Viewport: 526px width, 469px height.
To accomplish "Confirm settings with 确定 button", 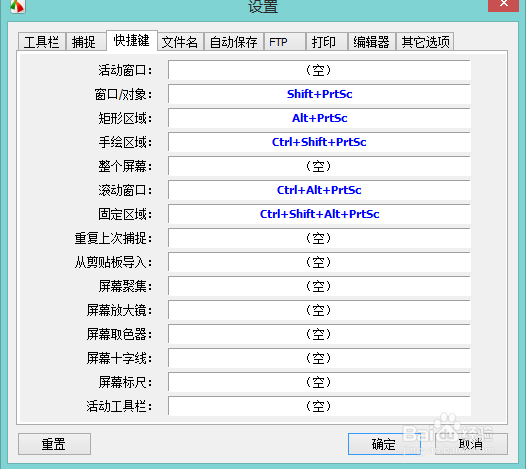I will click(384, 444).
